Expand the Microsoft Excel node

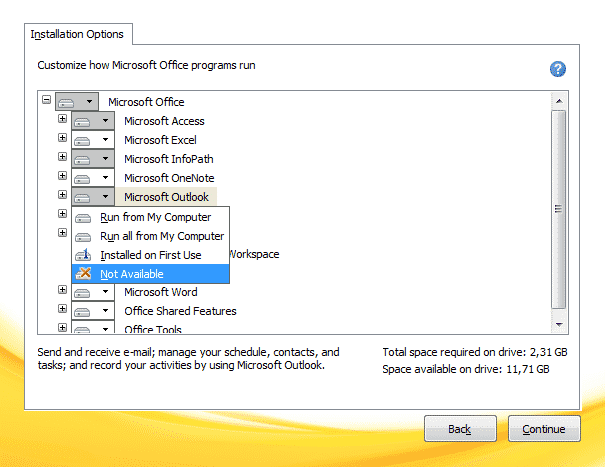tap(63, 137)
